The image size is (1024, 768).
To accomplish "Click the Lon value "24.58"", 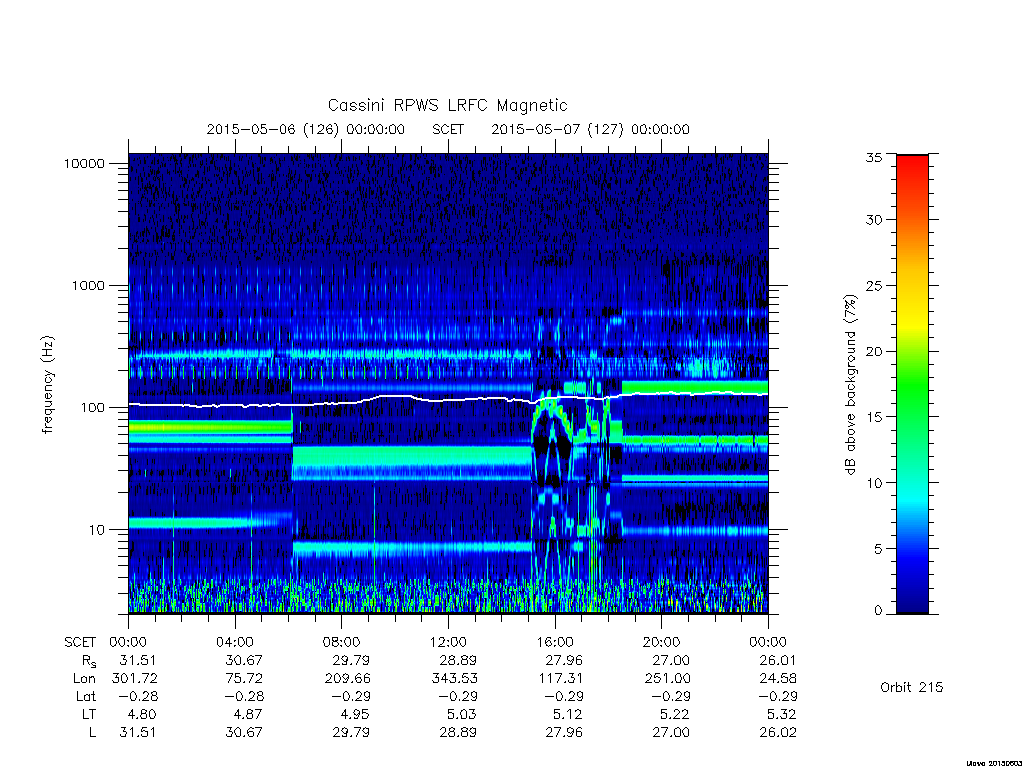I will point(778,679).
